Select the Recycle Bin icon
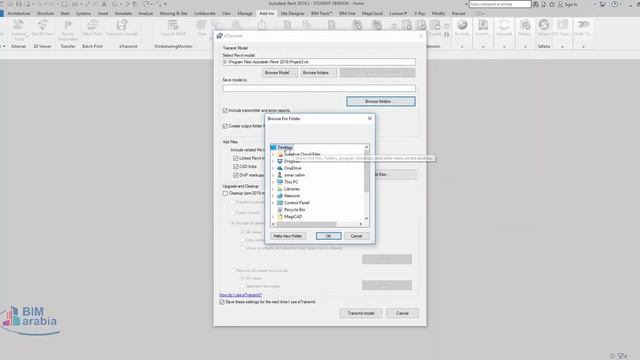This screenshot has height=360, width=640. pos(280,210)
